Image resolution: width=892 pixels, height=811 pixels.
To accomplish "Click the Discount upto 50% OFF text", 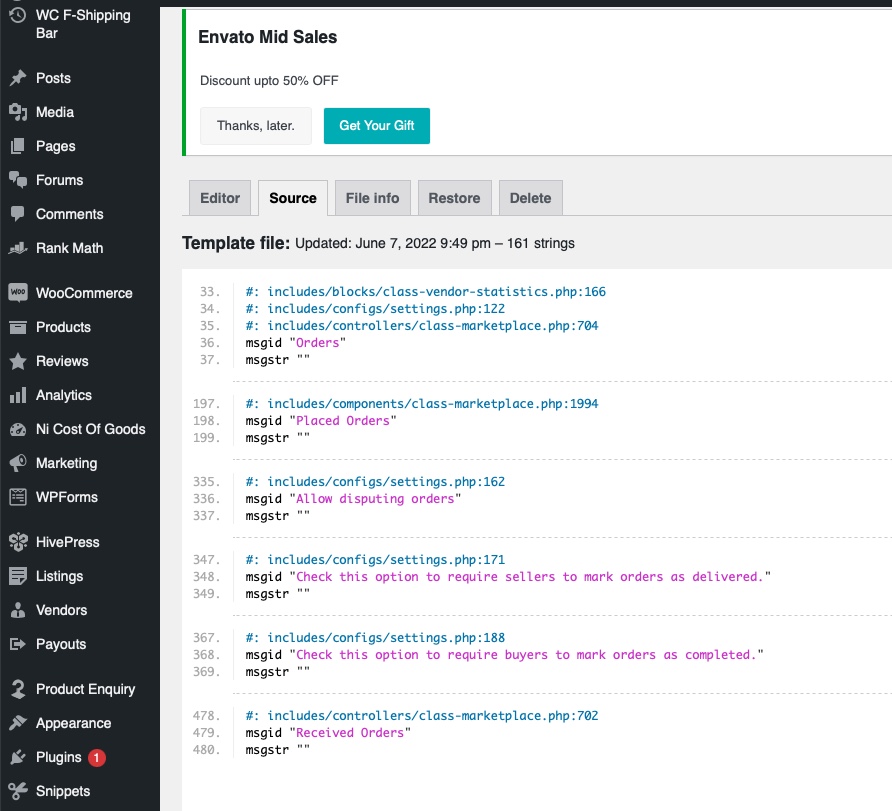I will pyautogui.click(x=269, y=81).
